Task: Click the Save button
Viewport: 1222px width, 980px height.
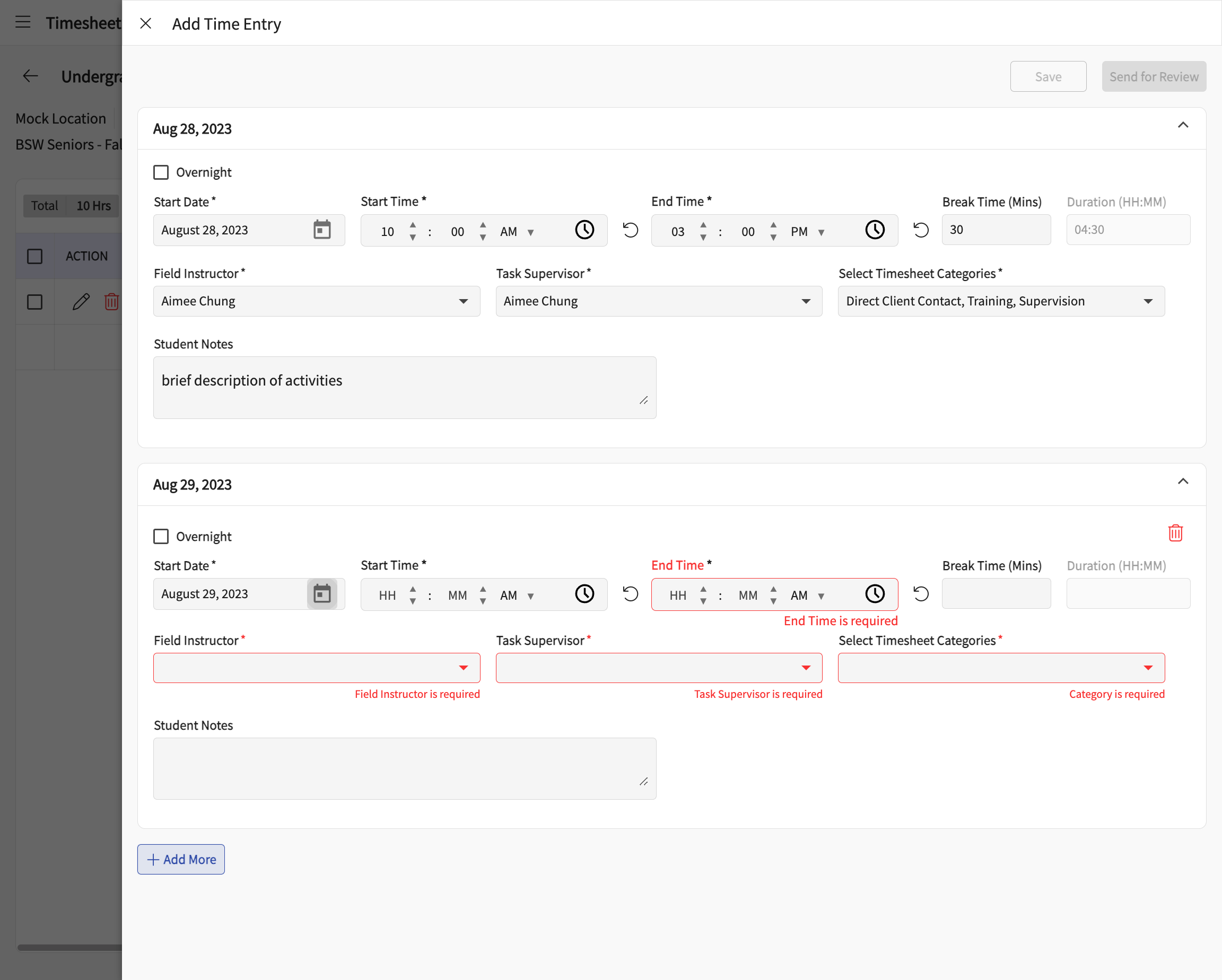Action: click(x=1048, y=76)
